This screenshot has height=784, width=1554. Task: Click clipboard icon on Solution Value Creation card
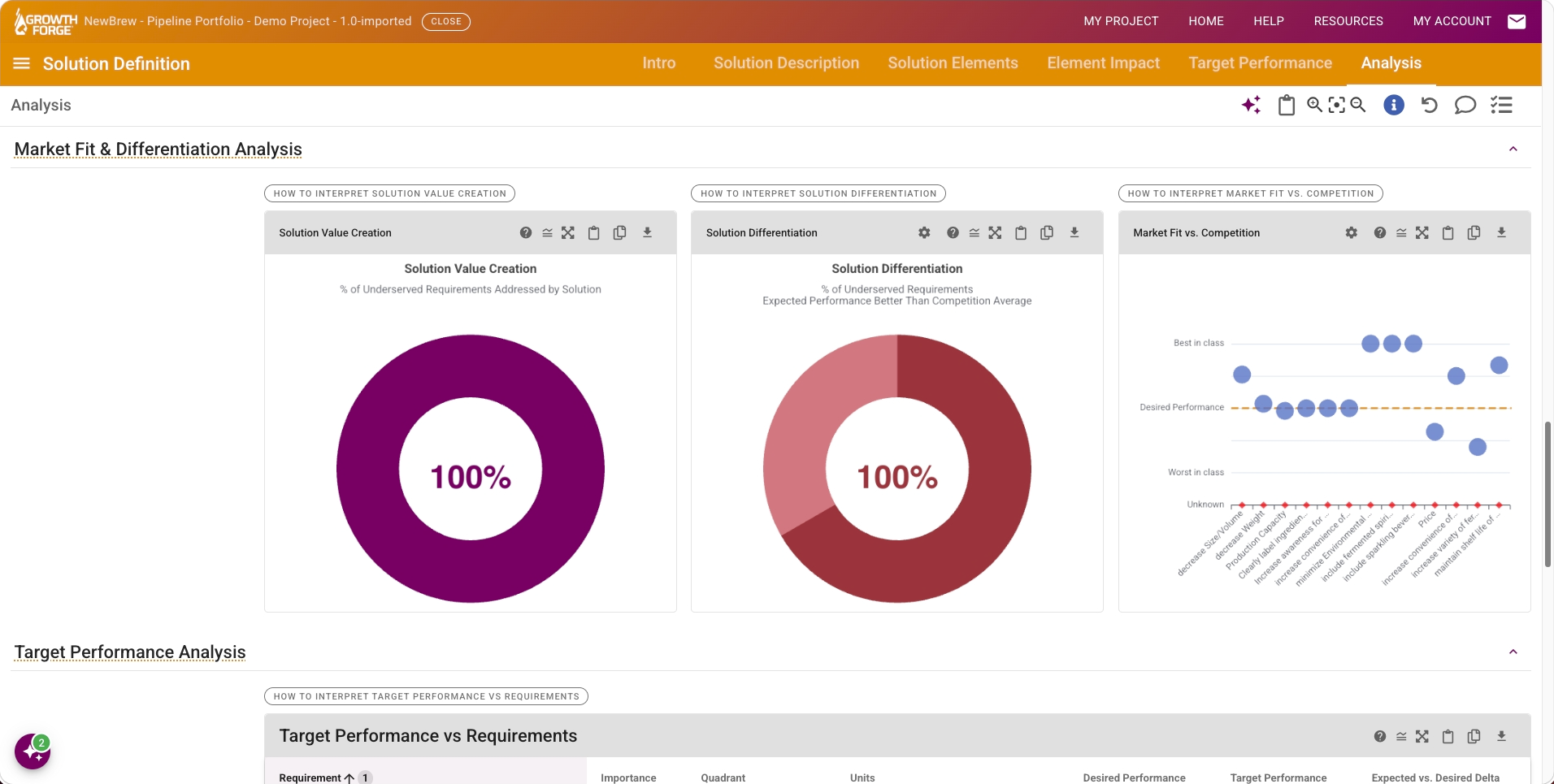pyautogui.click(x=594, y=233)
